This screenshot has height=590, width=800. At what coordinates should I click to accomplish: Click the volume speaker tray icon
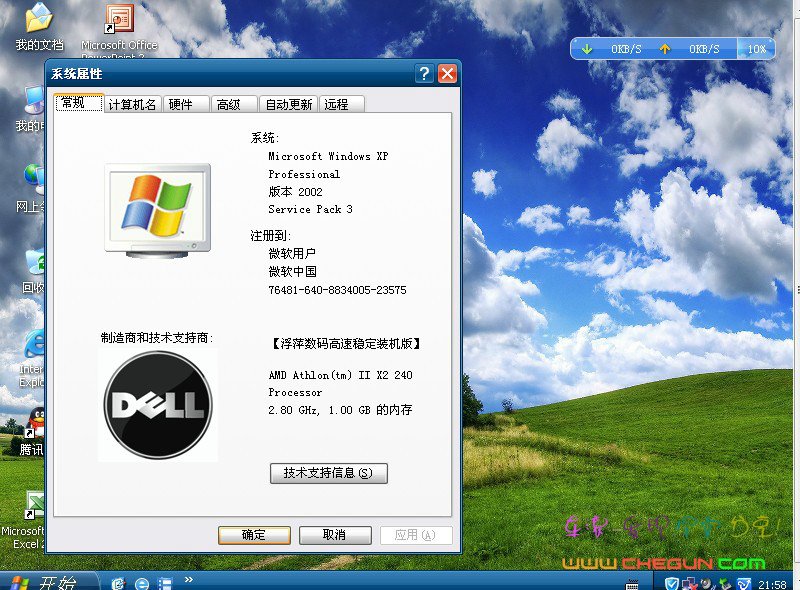pos(707,583)
